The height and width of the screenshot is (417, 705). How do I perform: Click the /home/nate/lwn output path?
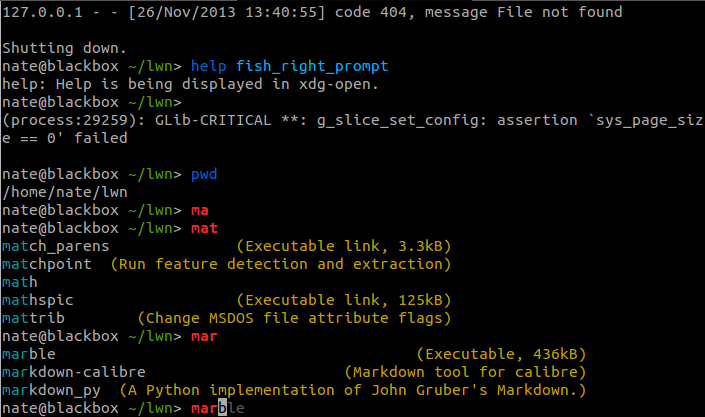65,191
